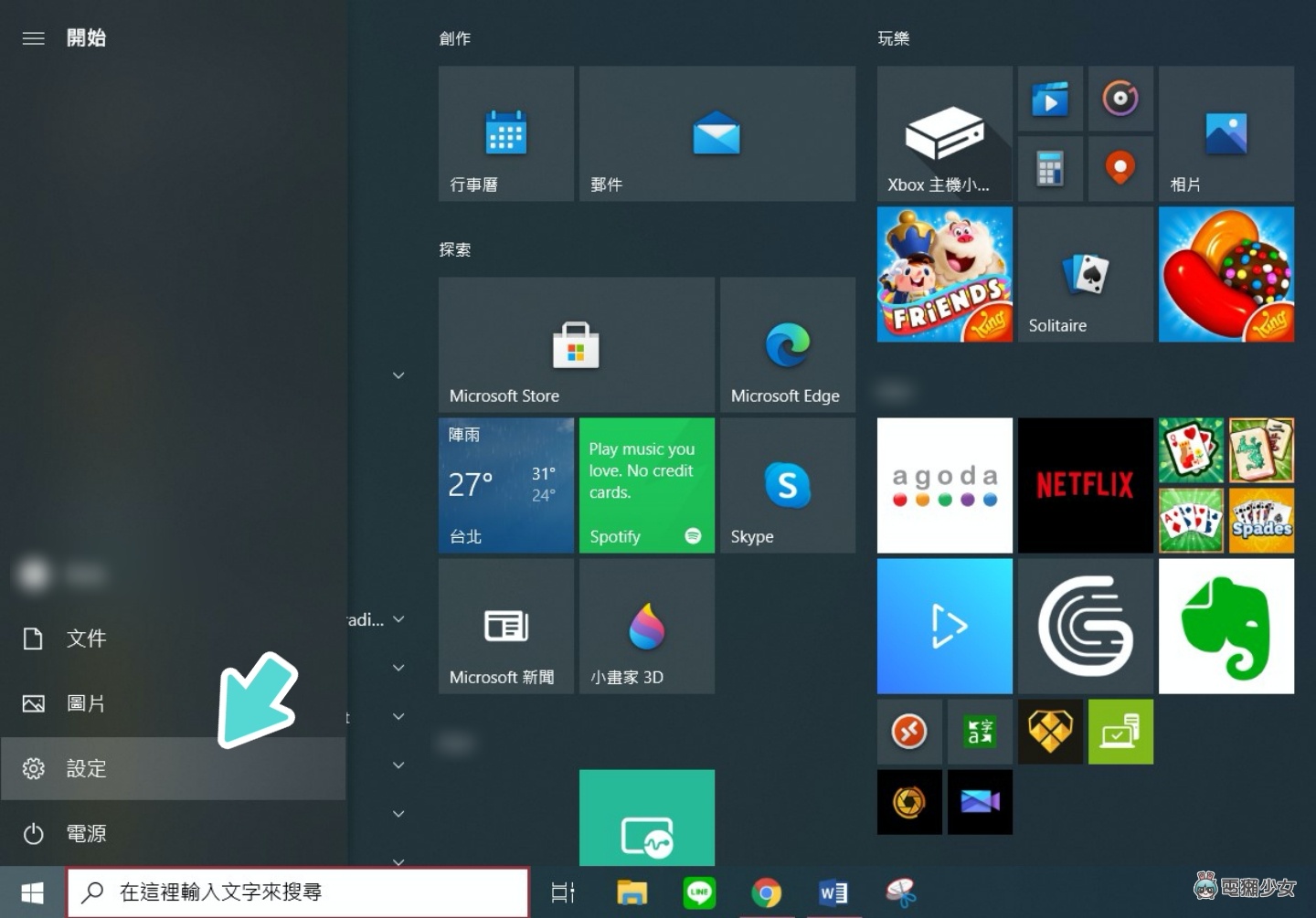Open the Groove Music small tile
Screen dimensions: 1316x918
click(x=1120, y=99)
